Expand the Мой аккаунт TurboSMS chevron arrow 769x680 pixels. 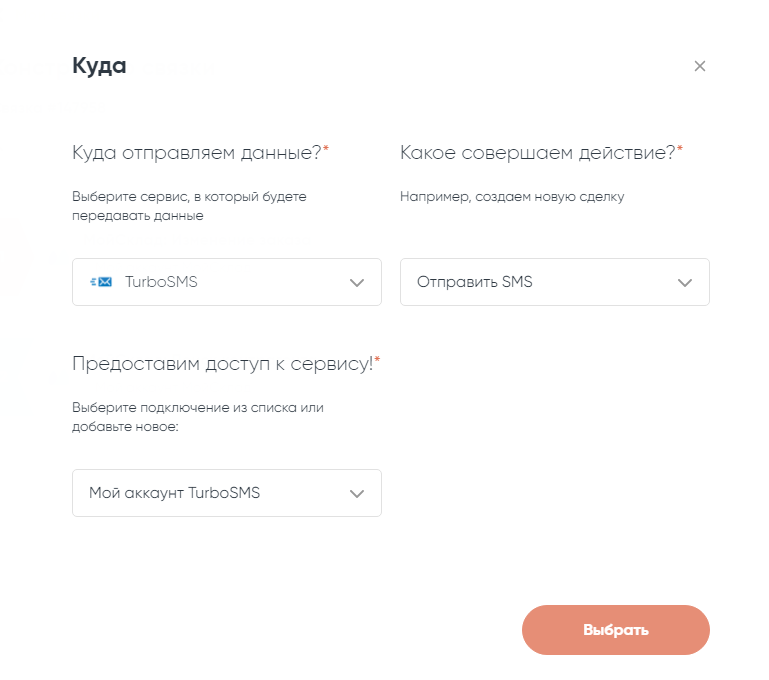coord(357,494)
